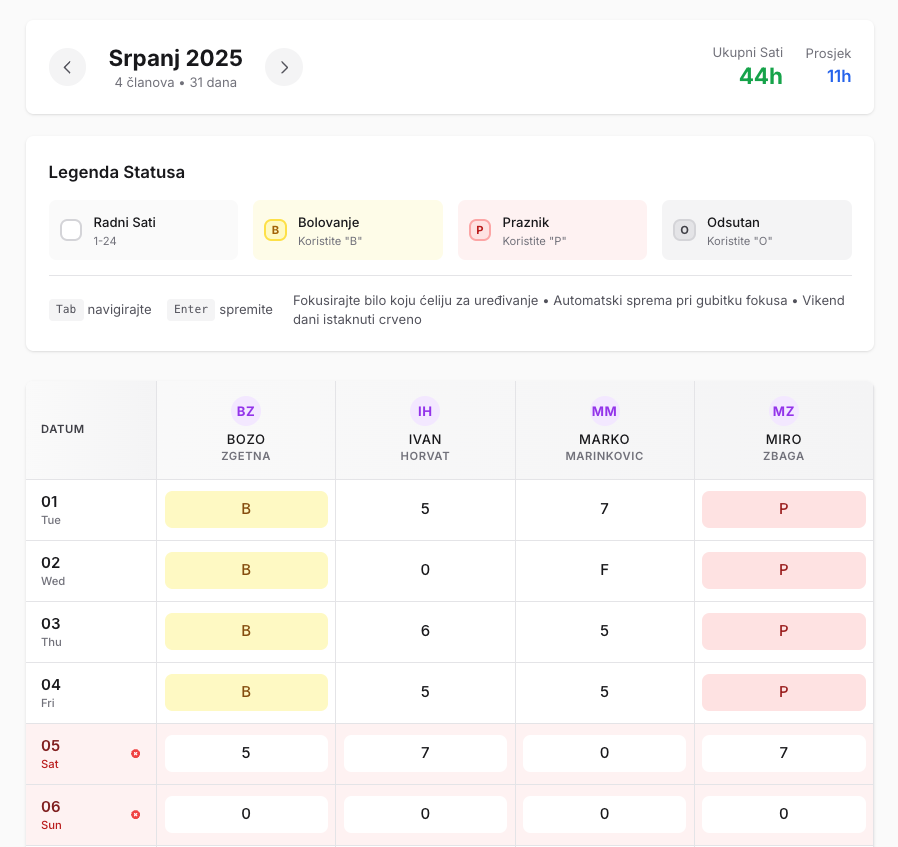Click the MZ avatar above Miro Zbaga

tap(783, 411)
